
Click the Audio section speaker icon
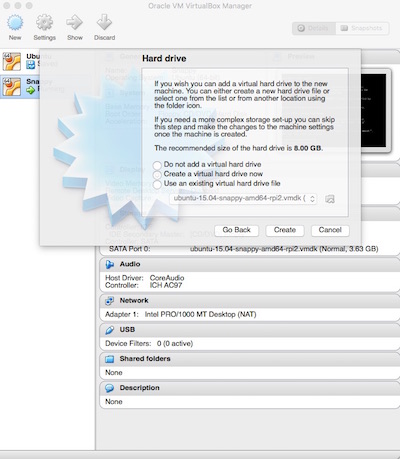[x=109, y=264]
